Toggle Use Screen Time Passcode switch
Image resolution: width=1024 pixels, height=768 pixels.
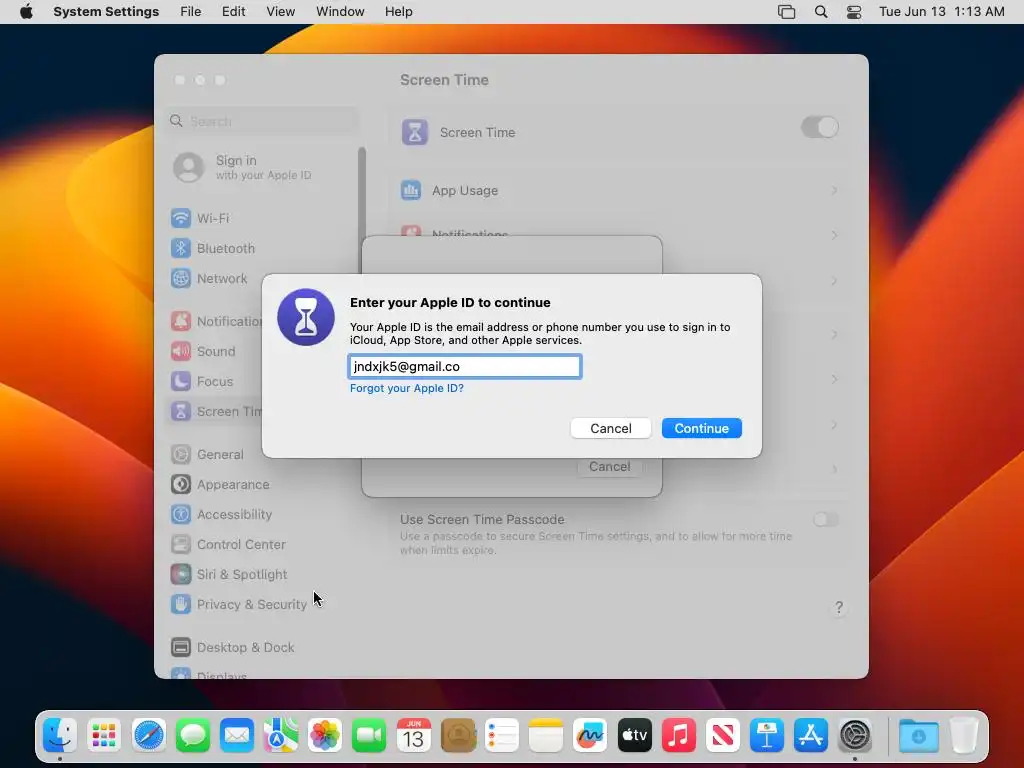pyautogui.click(x=825, y=520)
